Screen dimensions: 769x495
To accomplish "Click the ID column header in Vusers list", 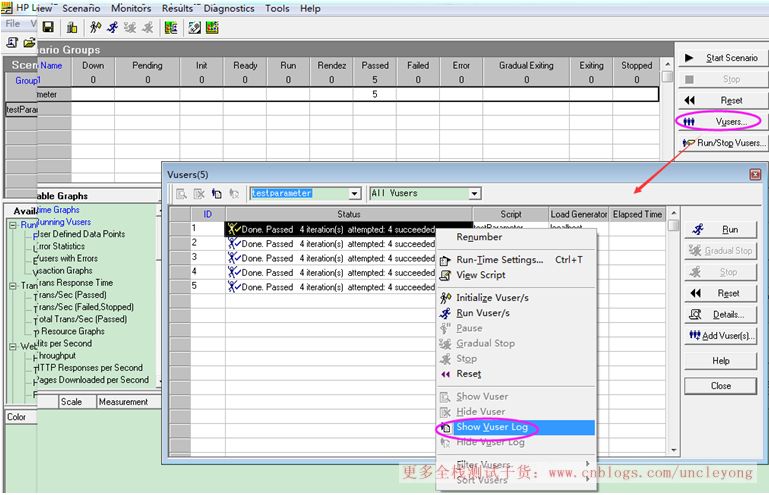I will 207,214.
